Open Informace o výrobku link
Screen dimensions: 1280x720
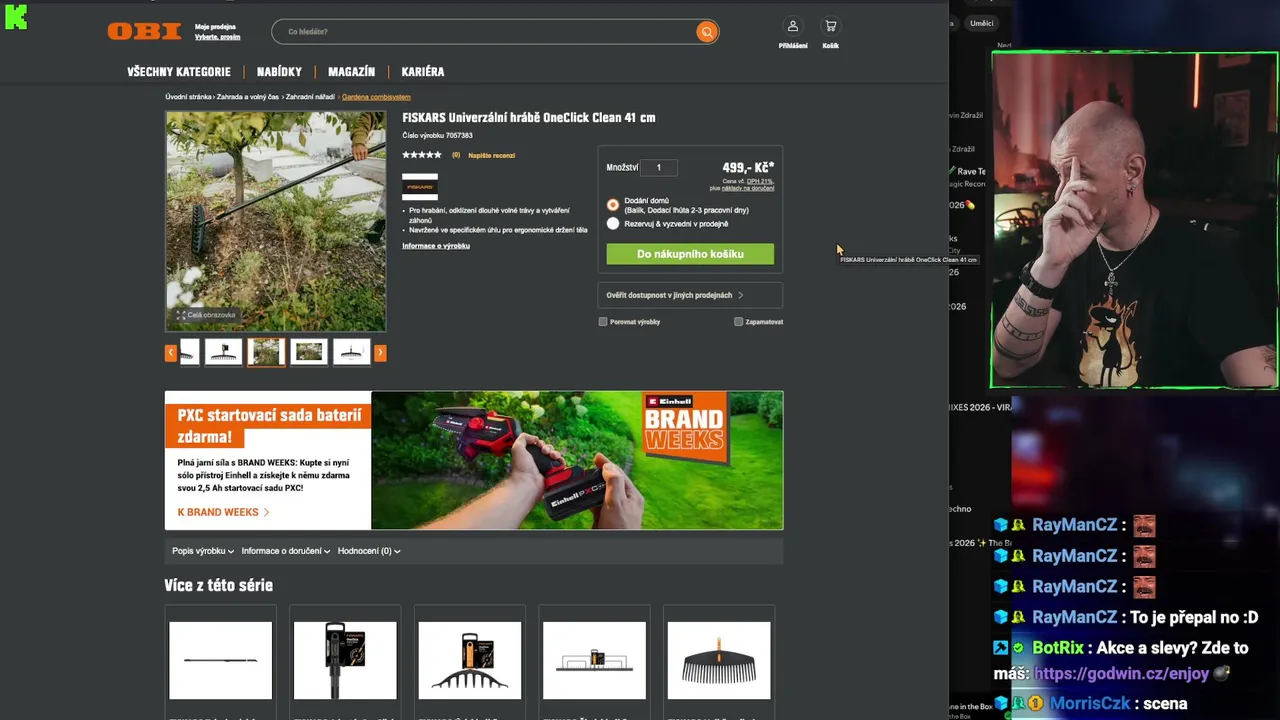pyautogui.click(x=436, y=246)
